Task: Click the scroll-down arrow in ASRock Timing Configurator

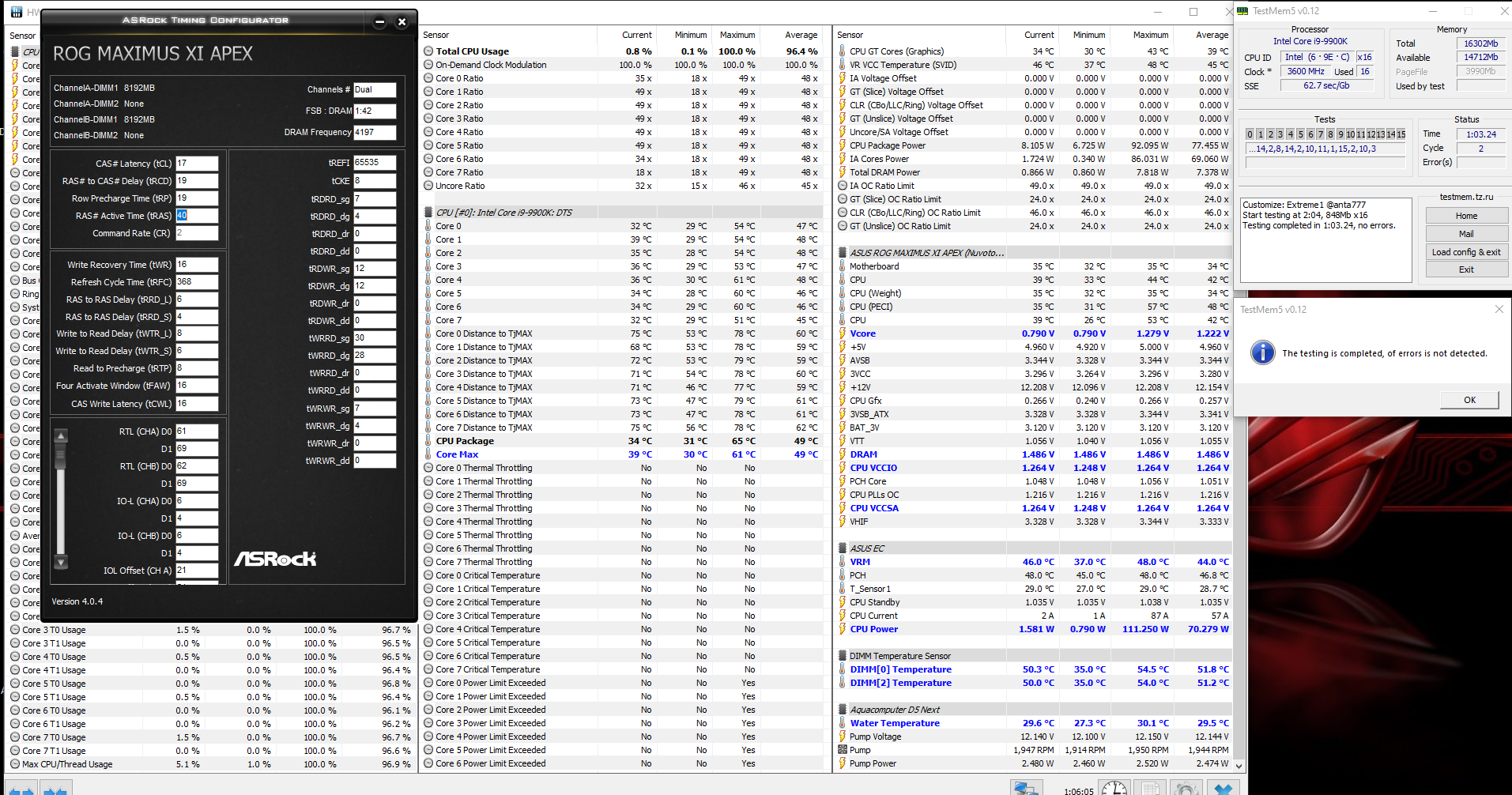Action: click(x=61, y=563)
